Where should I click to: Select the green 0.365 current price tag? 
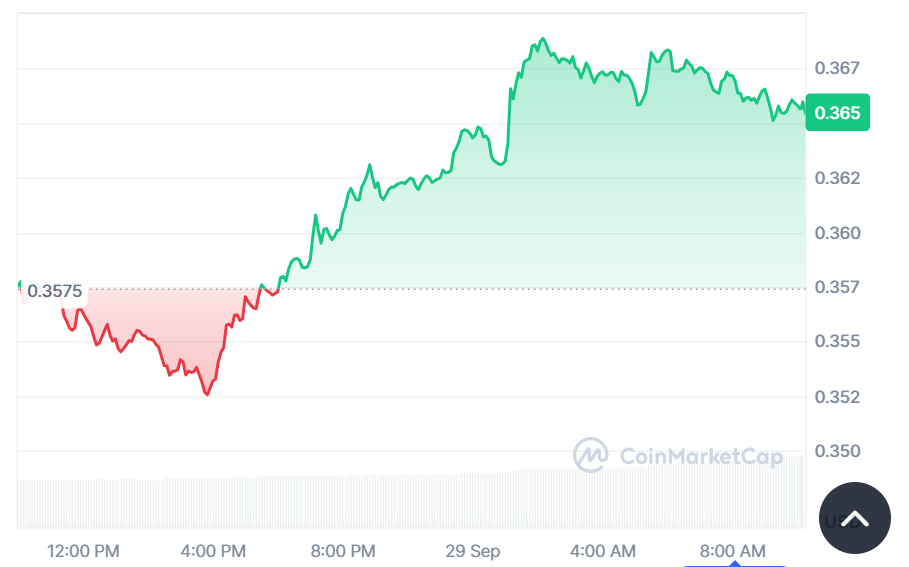pyautogui.click(x=837, y=113)
